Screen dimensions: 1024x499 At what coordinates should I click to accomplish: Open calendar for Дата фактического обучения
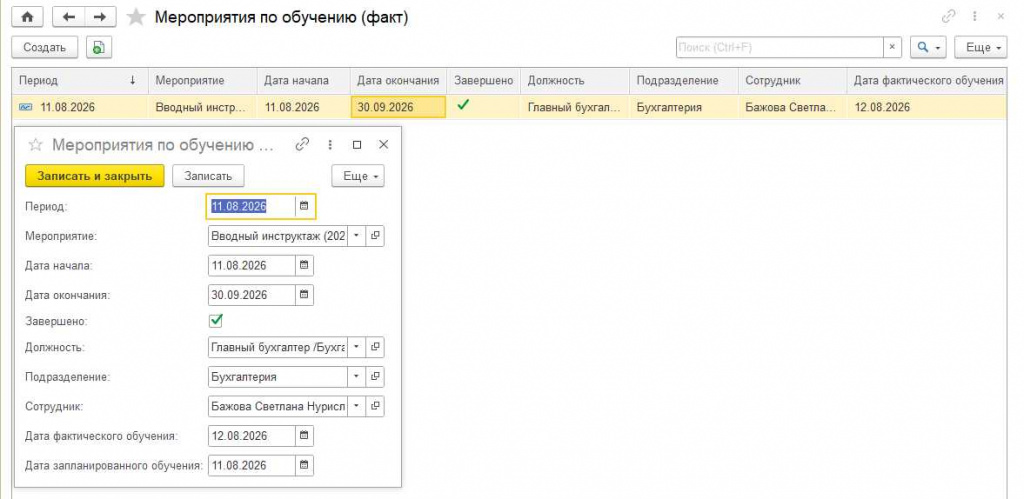point(304,436)
